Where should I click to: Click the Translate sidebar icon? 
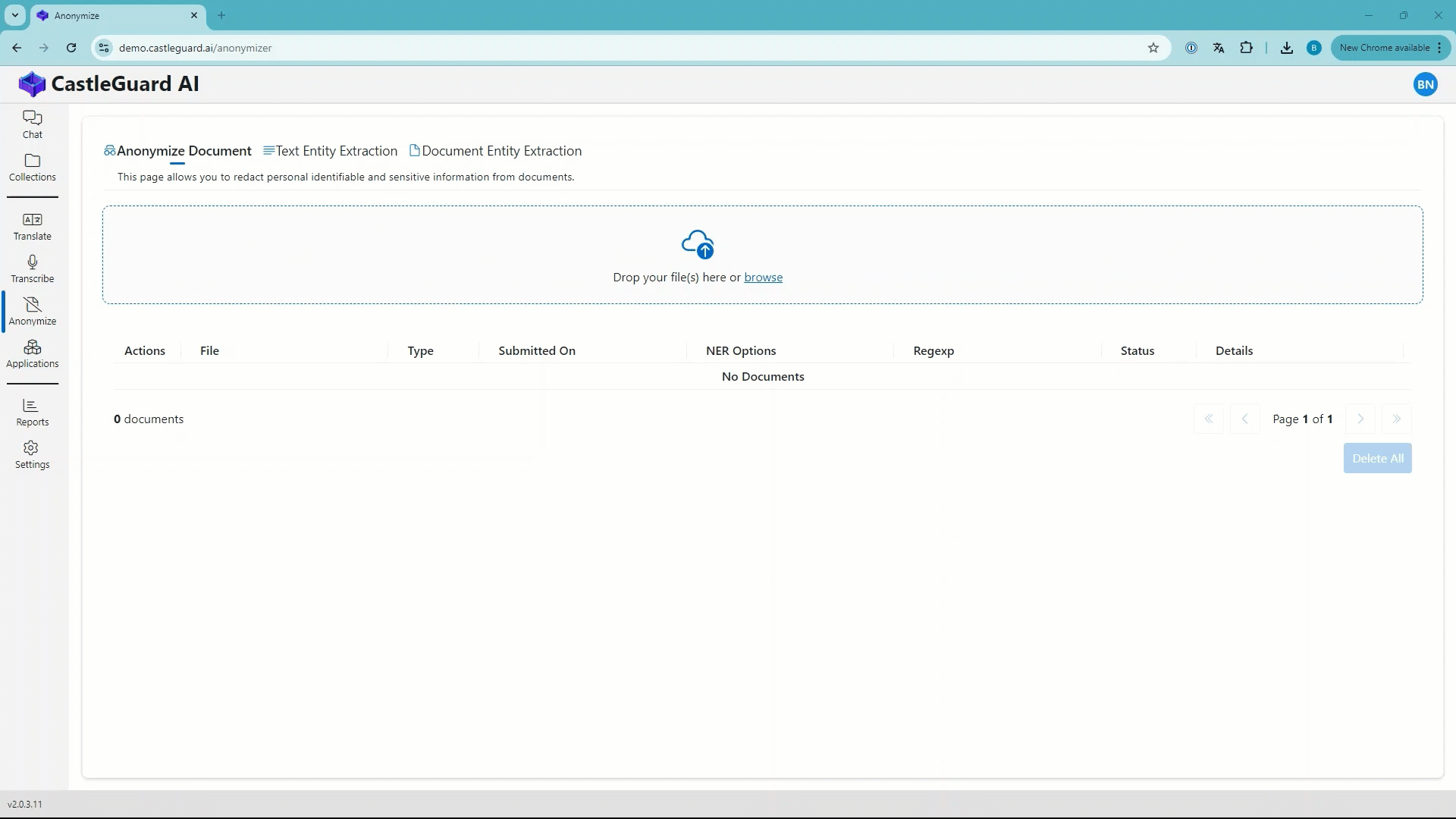pos(32,225)
